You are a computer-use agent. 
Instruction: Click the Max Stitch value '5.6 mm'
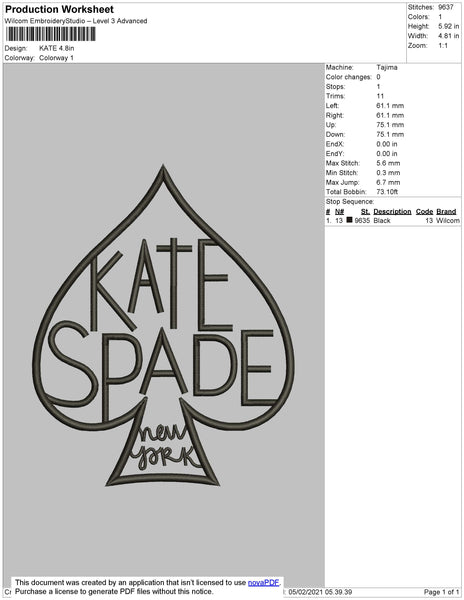pos(388,163)
